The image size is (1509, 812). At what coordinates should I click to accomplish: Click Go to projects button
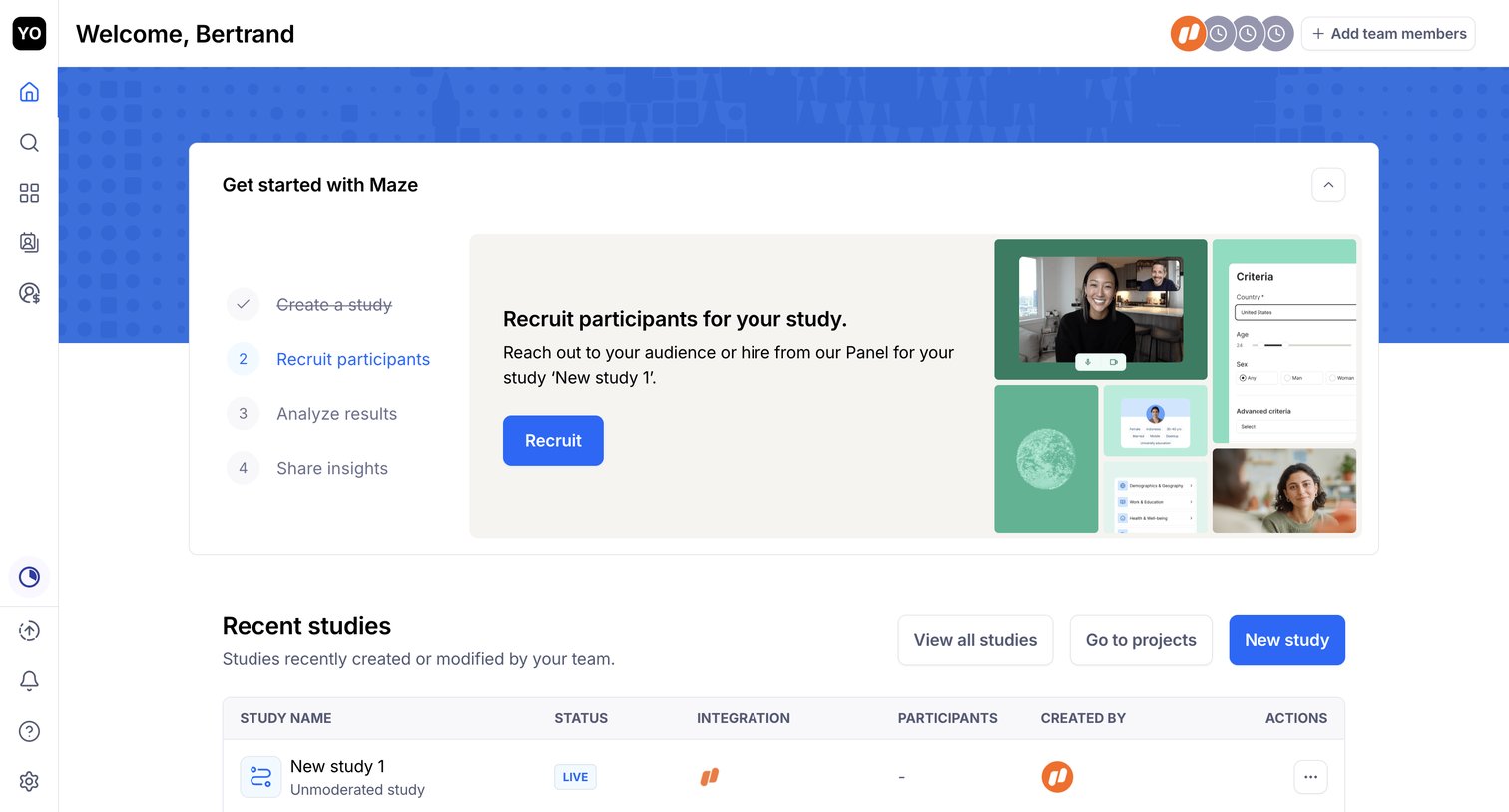1141,640
